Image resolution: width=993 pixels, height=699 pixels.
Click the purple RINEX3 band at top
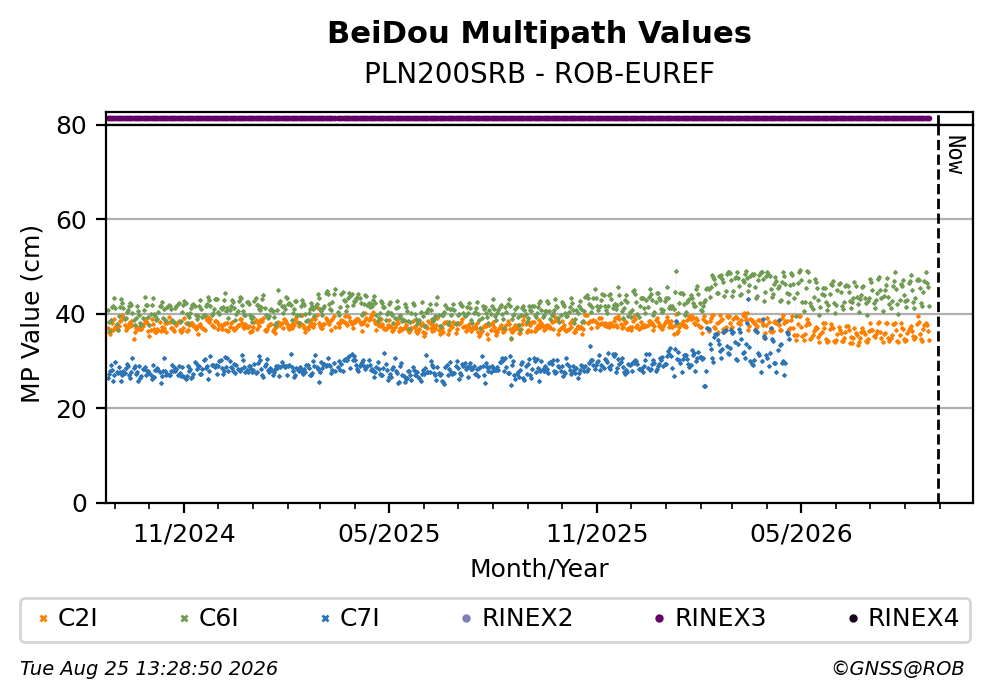(x=519, y=118)
